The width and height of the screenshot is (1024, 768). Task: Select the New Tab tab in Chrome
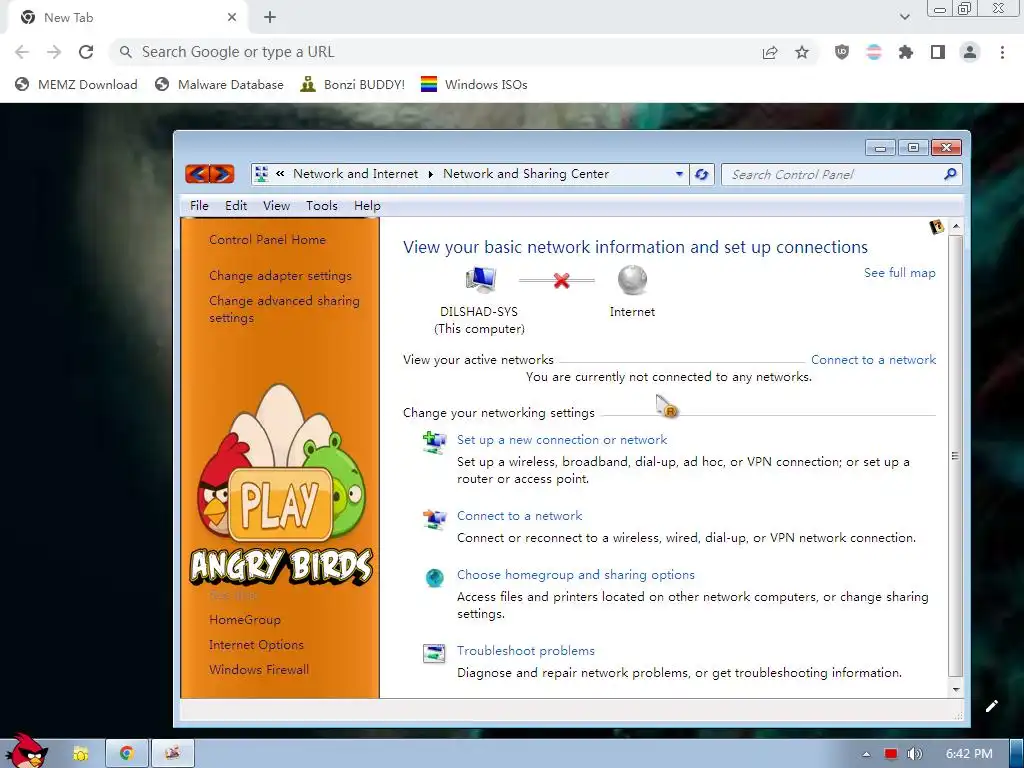pos(127,18)
